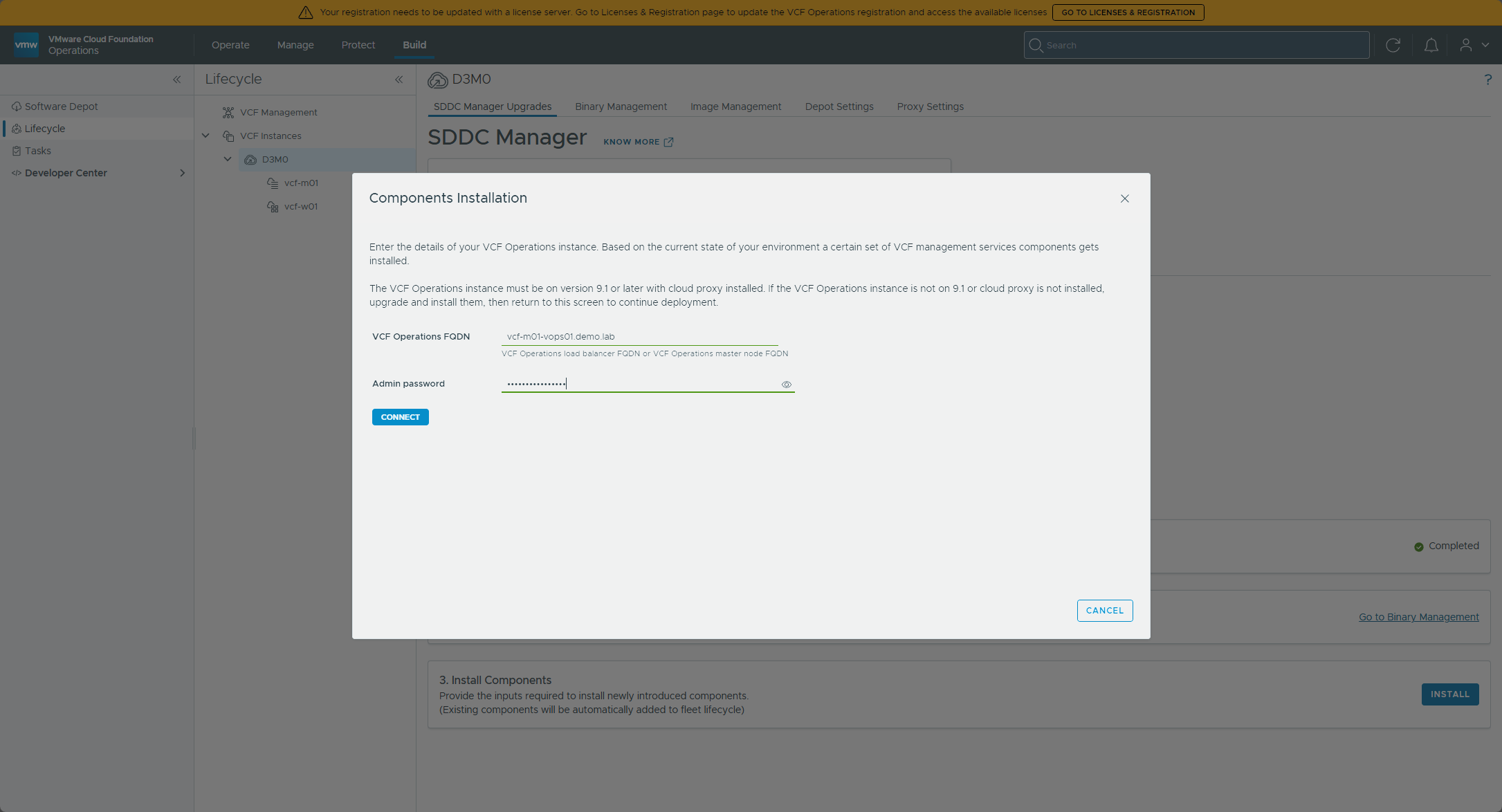The image size is (1502, 812).
Task: Click the refresh icon in header
Action: (x=1393, y=45)
